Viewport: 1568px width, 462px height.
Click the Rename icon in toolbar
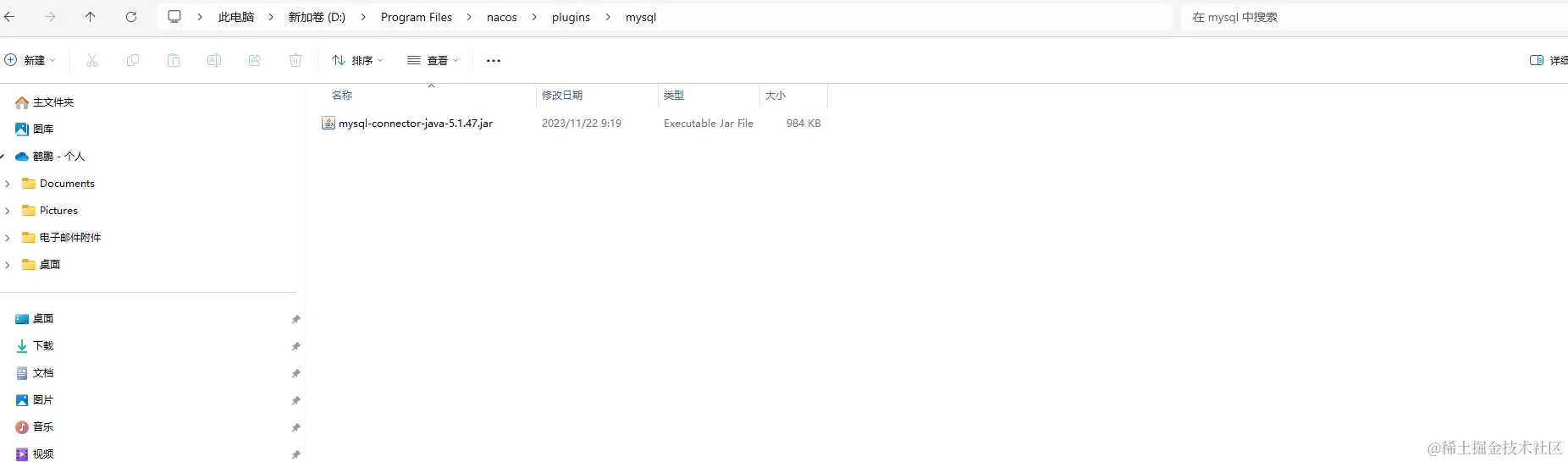click(x=214, y=60)
